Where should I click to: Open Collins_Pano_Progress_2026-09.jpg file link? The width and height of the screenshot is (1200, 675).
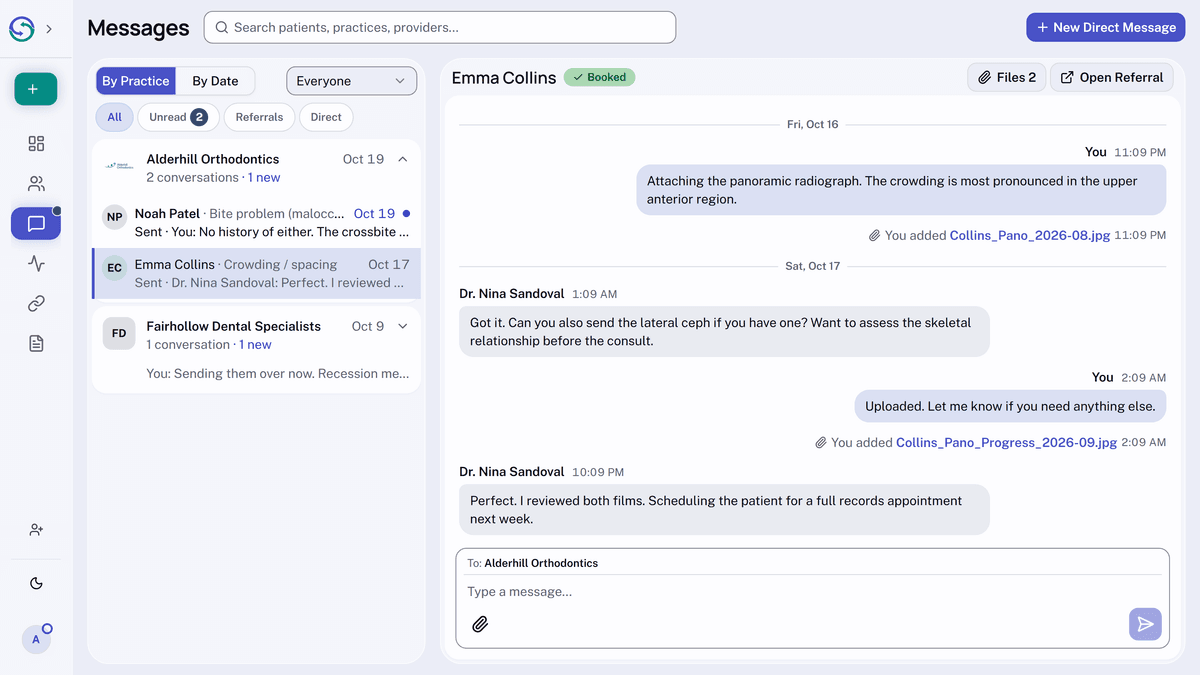(x=1006, y=442)
